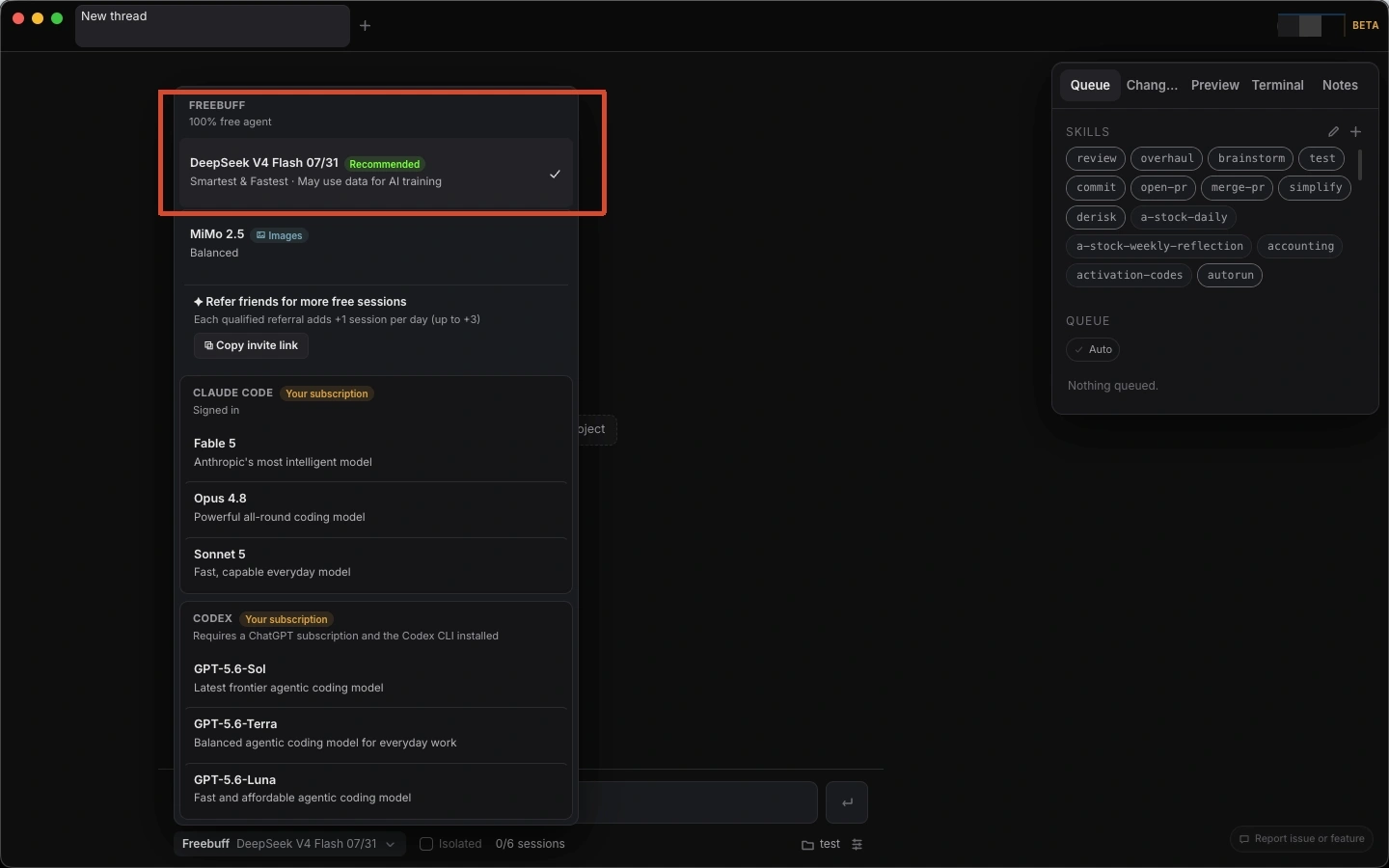Image resolution: width=1389 pixels, height=868 pixels.
Task: Add a new thread tab with plus icon
Action: tap(365, 26)
